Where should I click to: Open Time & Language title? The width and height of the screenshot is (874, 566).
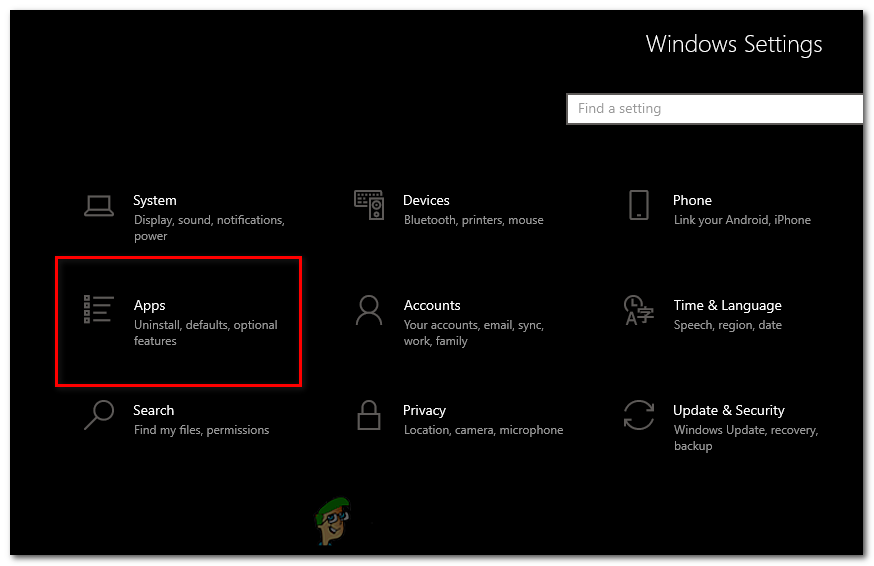[x=727, y=306]
